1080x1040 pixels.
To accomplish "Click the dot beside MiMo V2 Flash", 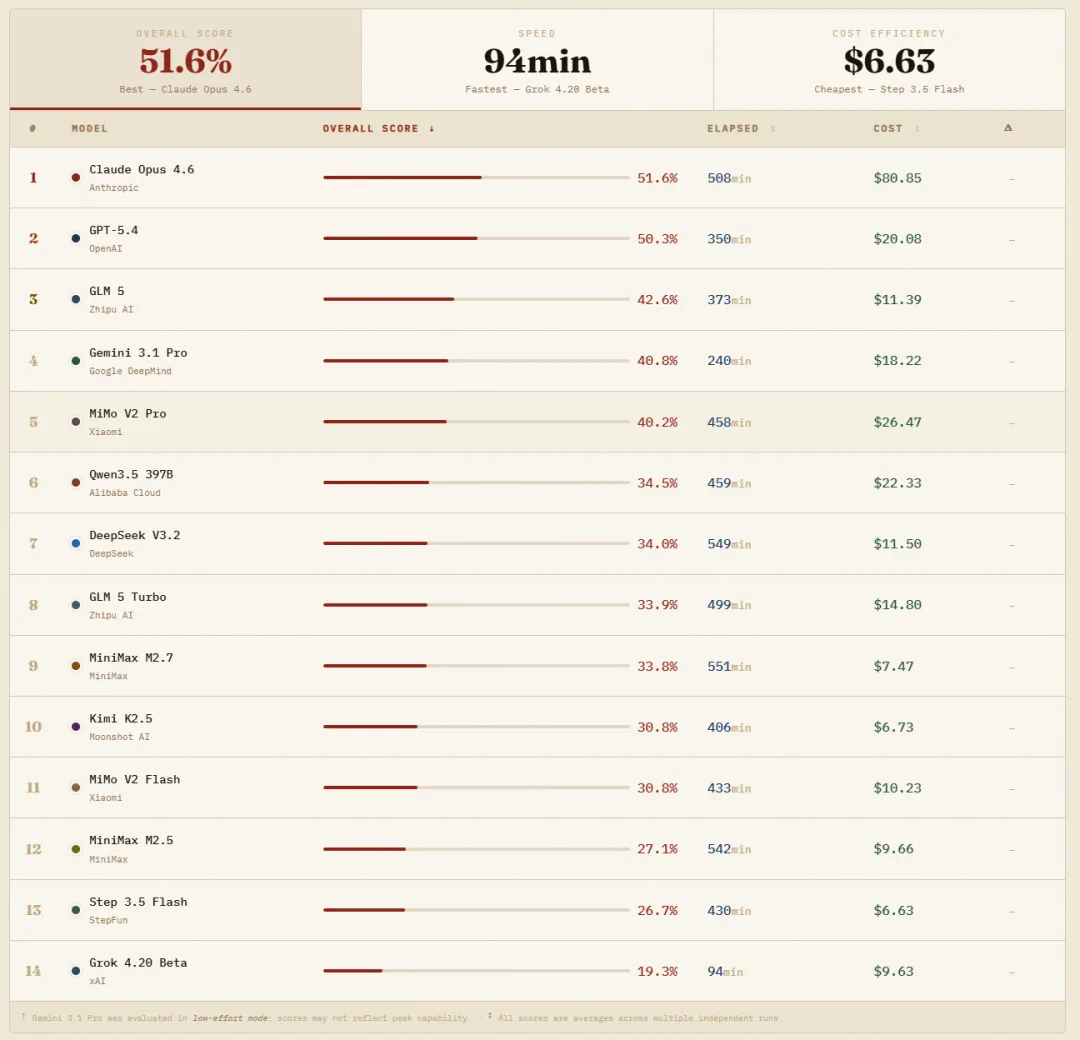I will (x=76, y=787).
